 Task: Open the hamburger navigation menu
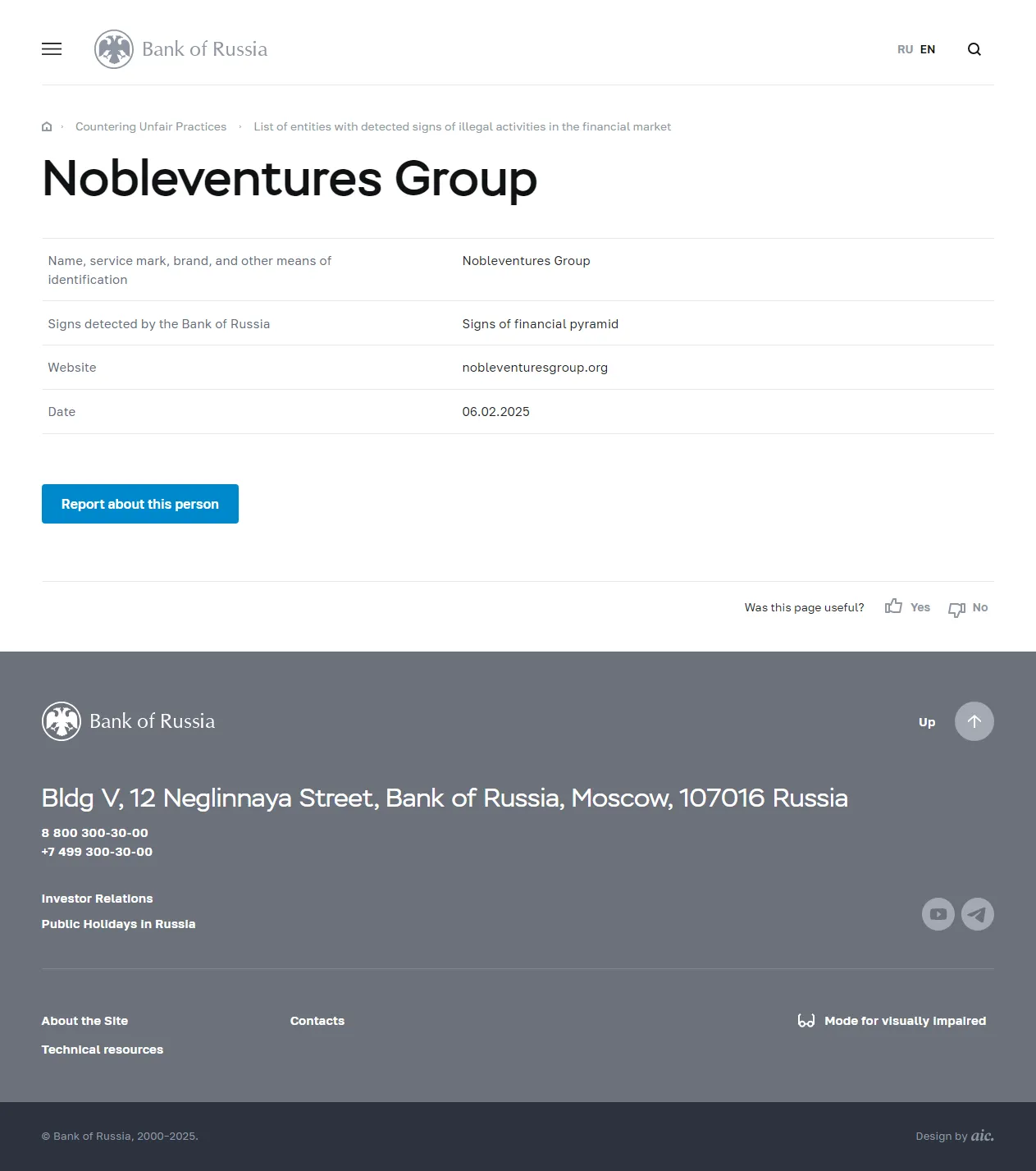pyautogui.click(x=52, y=49)
